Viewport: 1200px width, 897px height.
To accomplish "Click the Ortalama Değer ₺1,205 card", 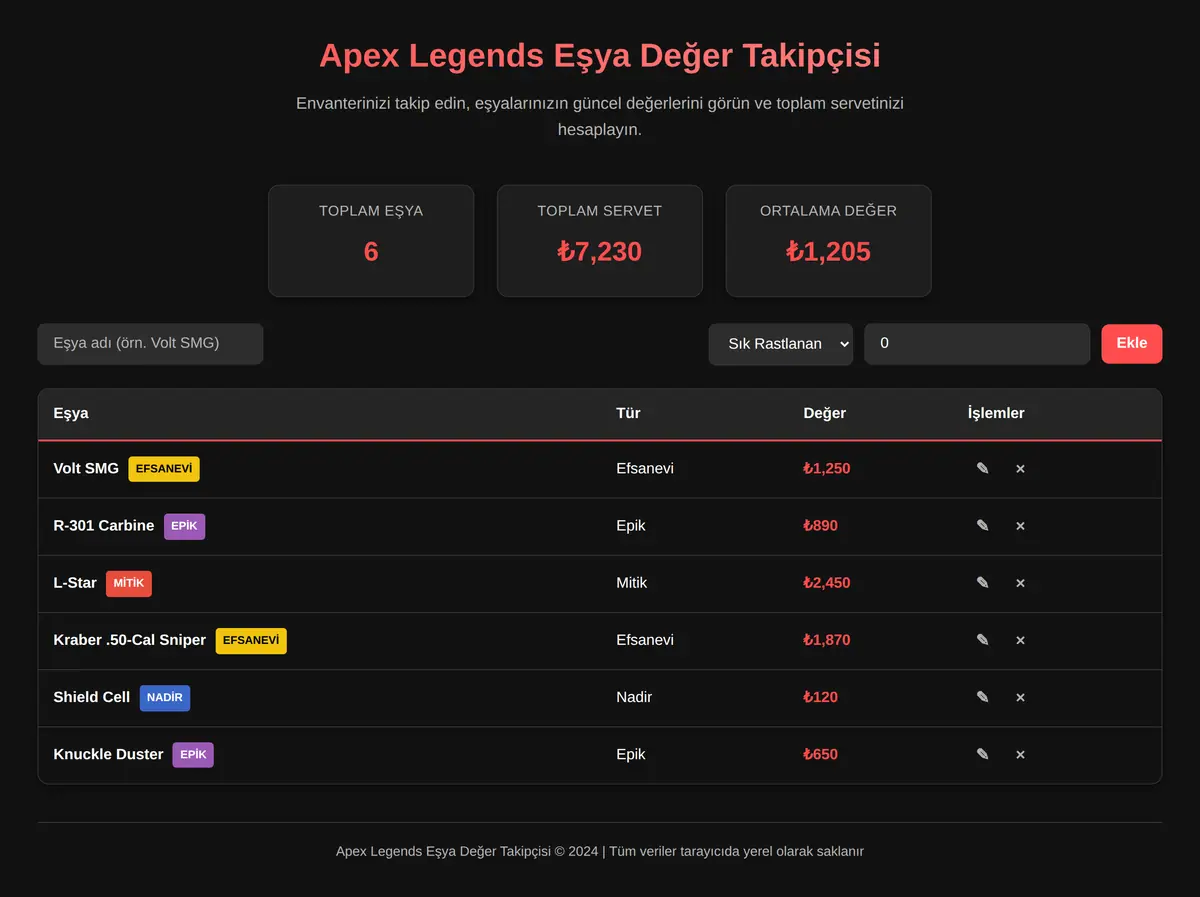I will point(828,241).
